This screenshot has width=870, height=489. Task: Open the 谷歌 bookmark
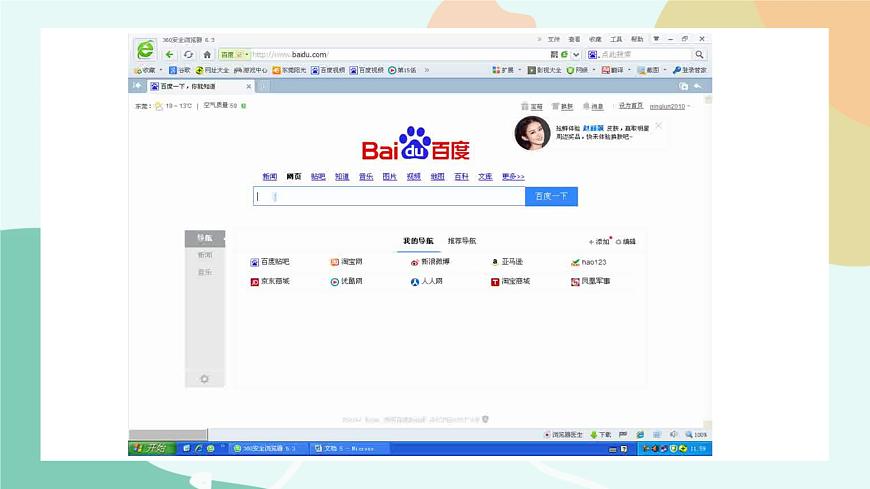[180, 70]
